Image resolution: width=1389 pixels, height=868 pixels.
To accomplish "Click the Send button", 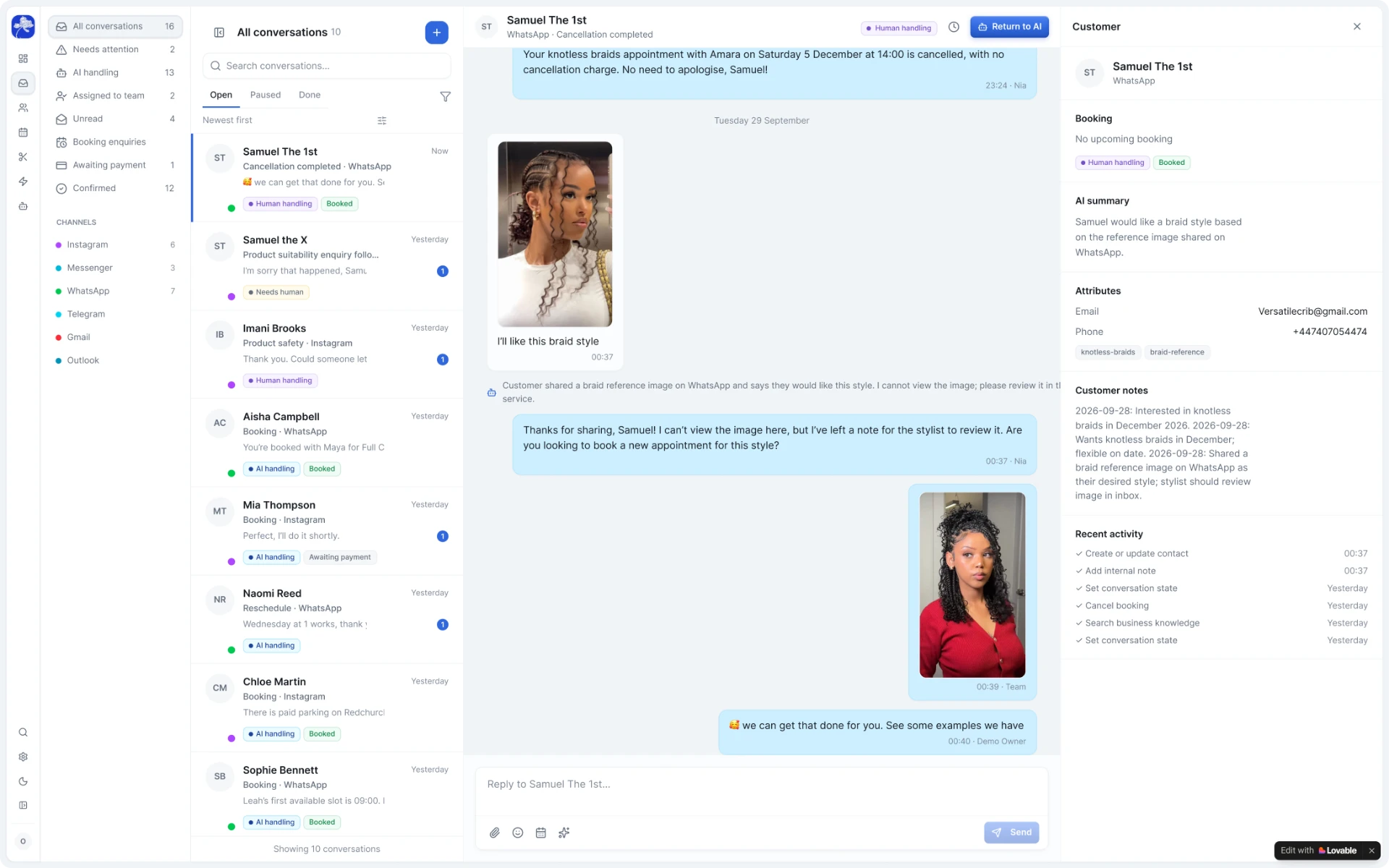I will [x=1011, y=833].
